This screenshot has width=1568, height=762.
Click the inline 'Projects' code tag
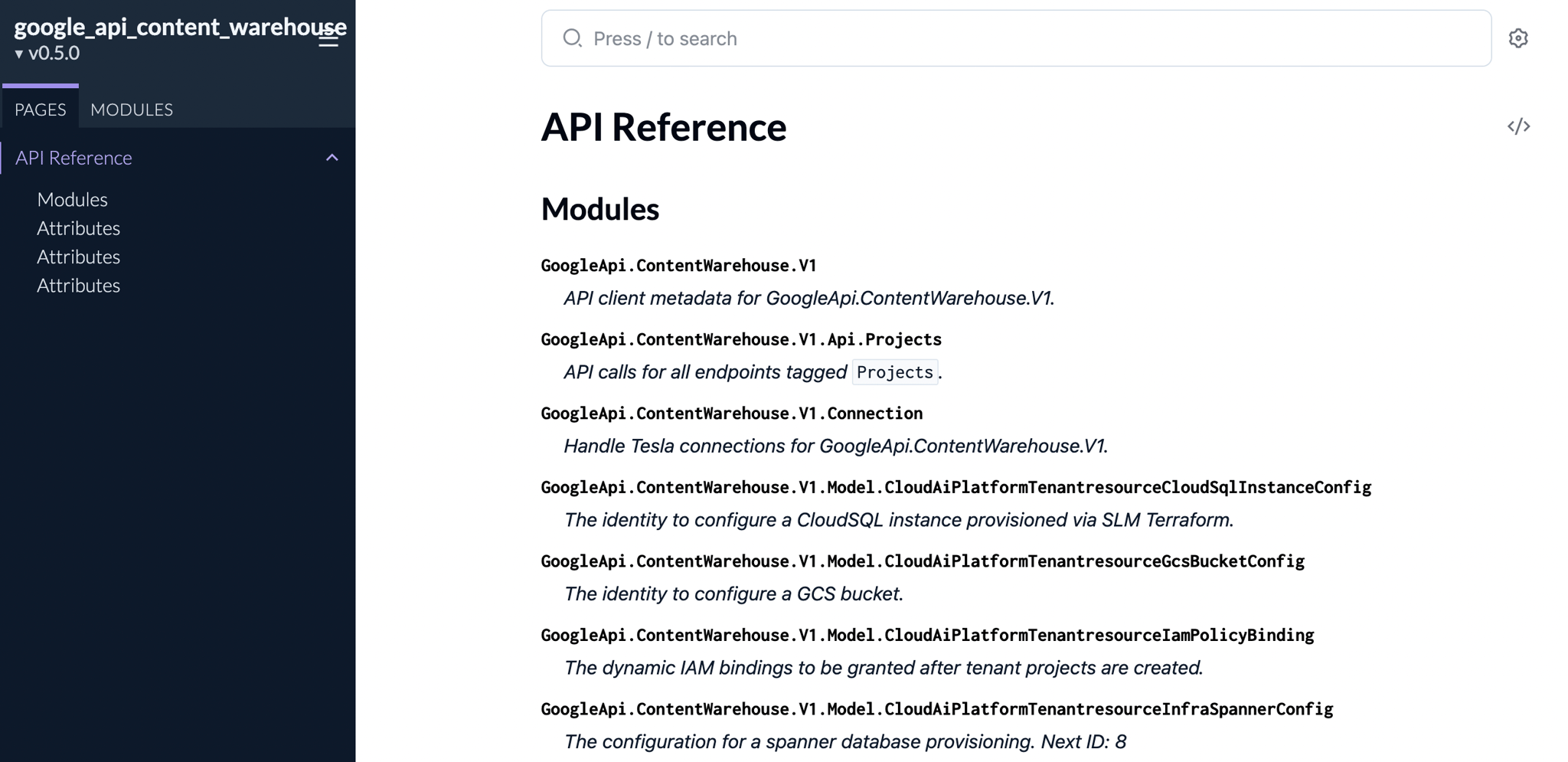(x=894, y=372)
